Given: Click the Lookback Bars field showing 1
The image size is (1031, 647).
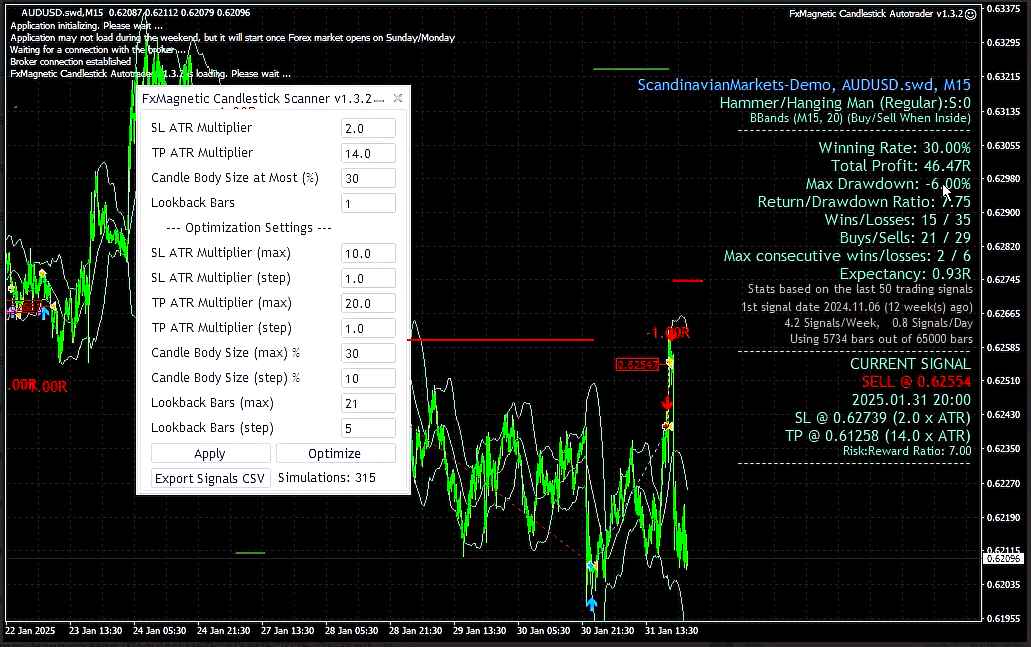Looking at the screenshot, I should click(x=368, y=203).
